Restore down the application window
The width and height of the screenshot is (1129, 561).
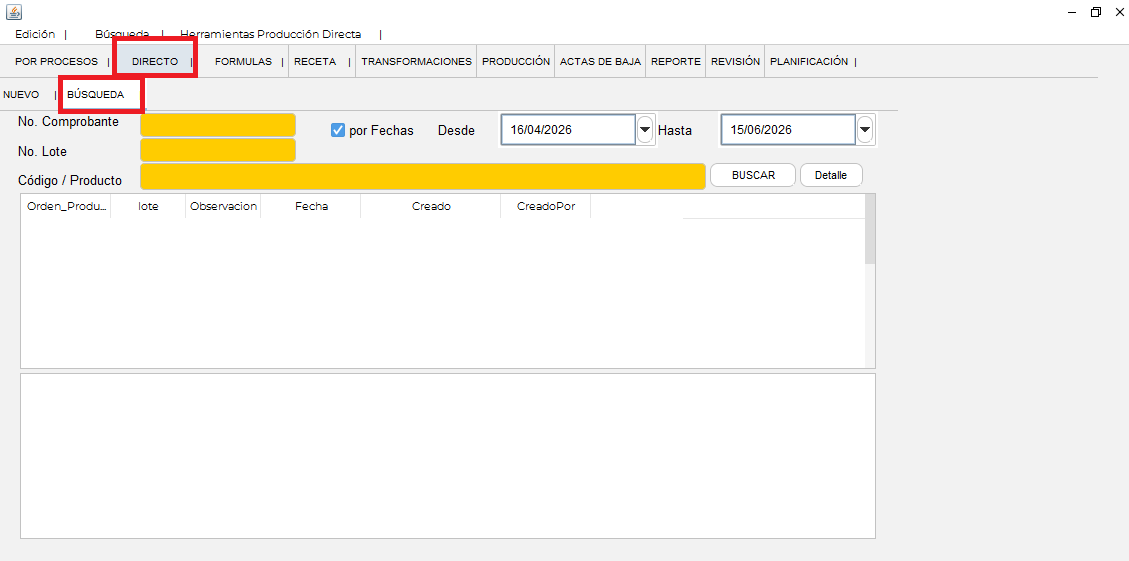coord(1096,12)
